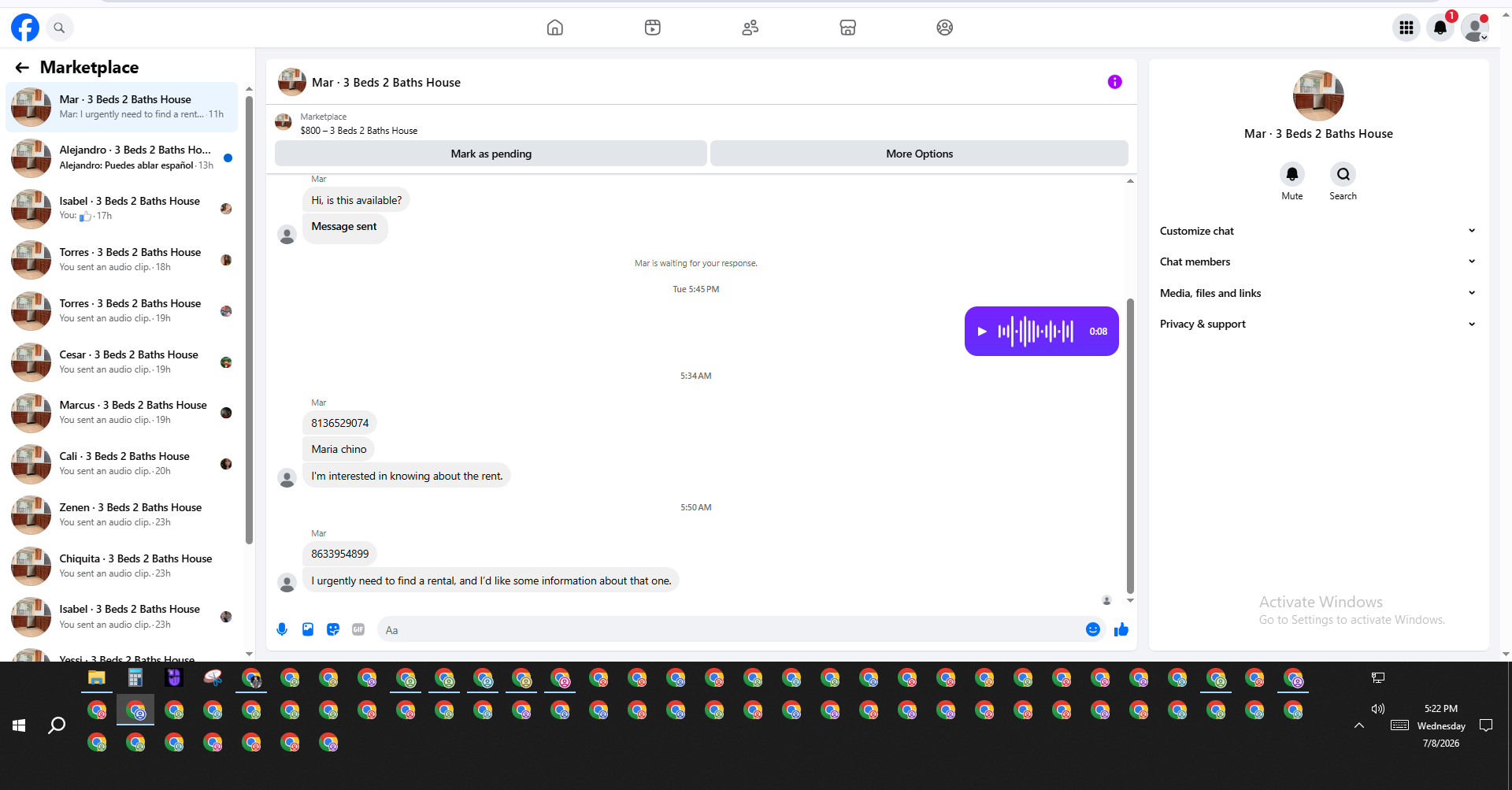Click the chat messages scrollbar

[x=1130, y=445]
